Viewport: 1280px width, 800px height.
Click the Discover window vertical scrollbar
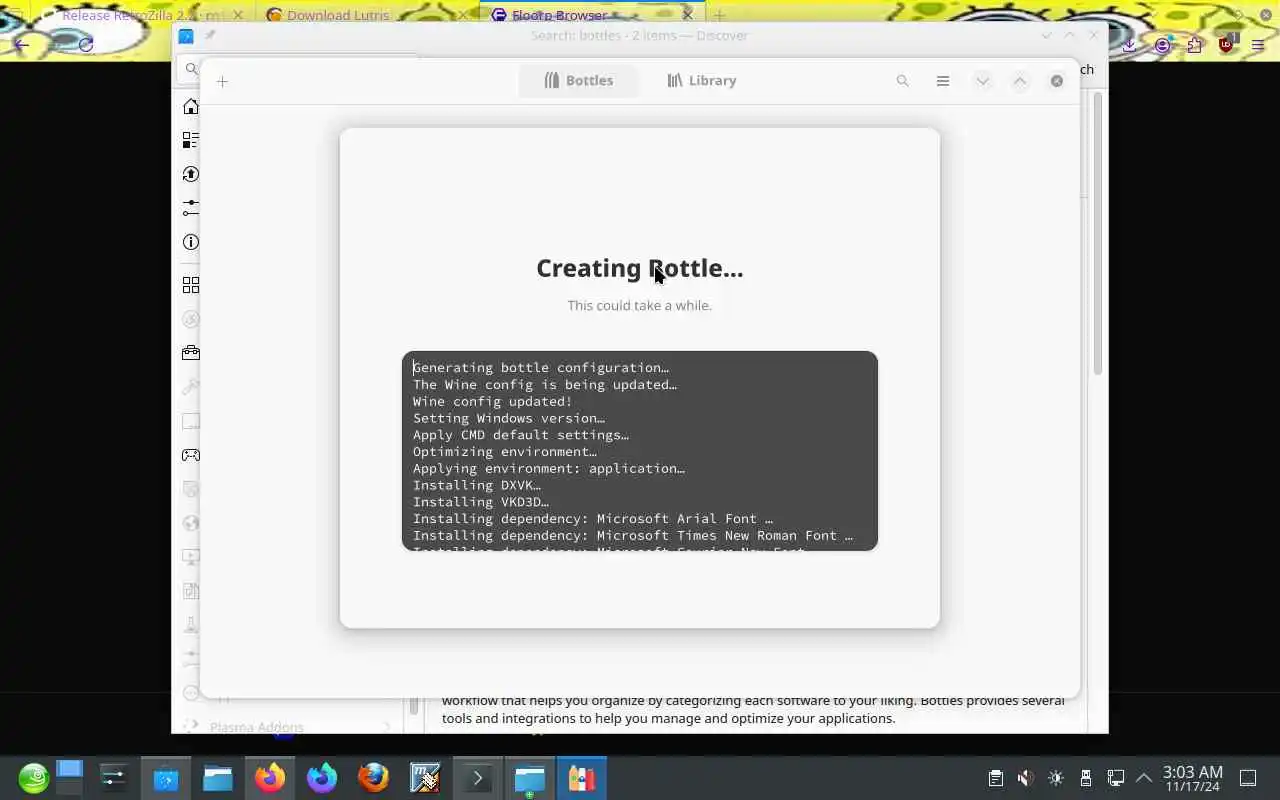pos(1097,233)
